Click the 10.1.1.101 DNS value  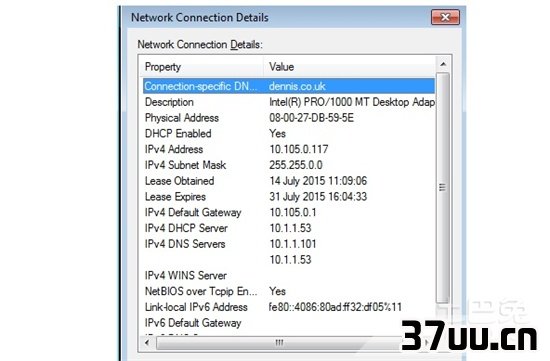[x=293, y=244]
